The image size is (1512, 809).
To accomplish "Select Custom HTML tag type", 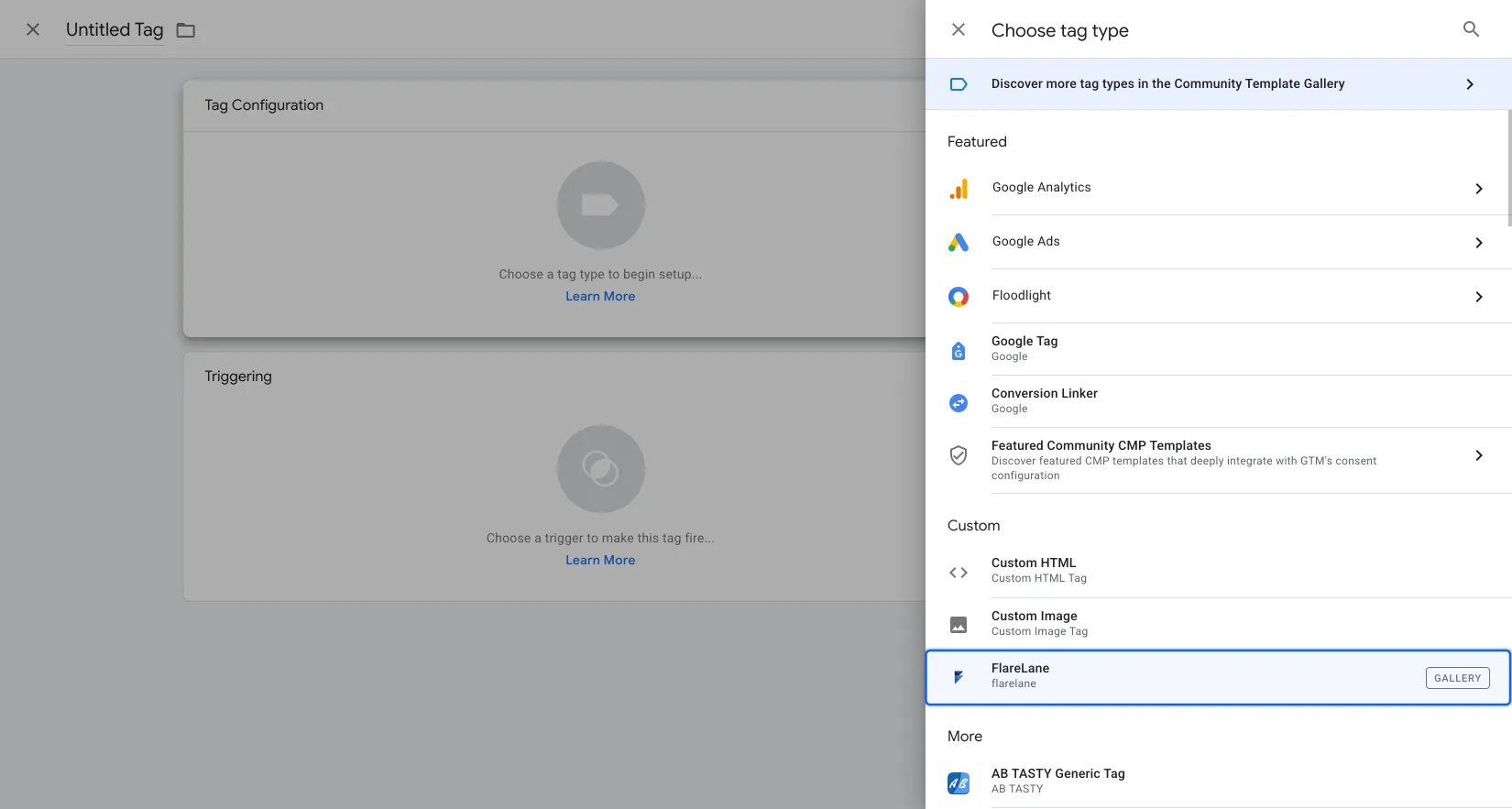I will (1218, 571).
